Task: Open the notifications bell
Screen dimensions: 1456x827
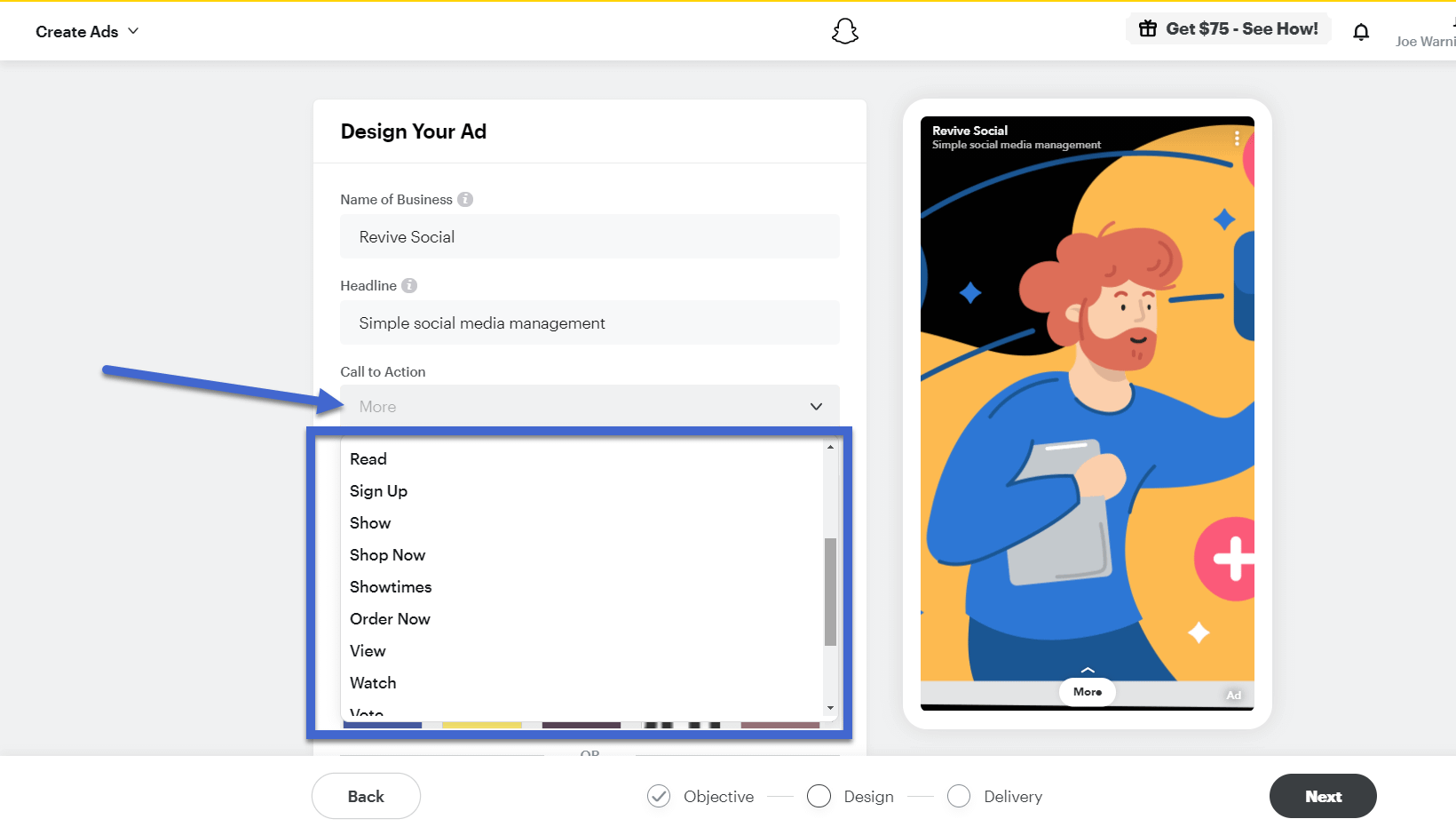Action: pyautogui.click(x=1361, y=33)
